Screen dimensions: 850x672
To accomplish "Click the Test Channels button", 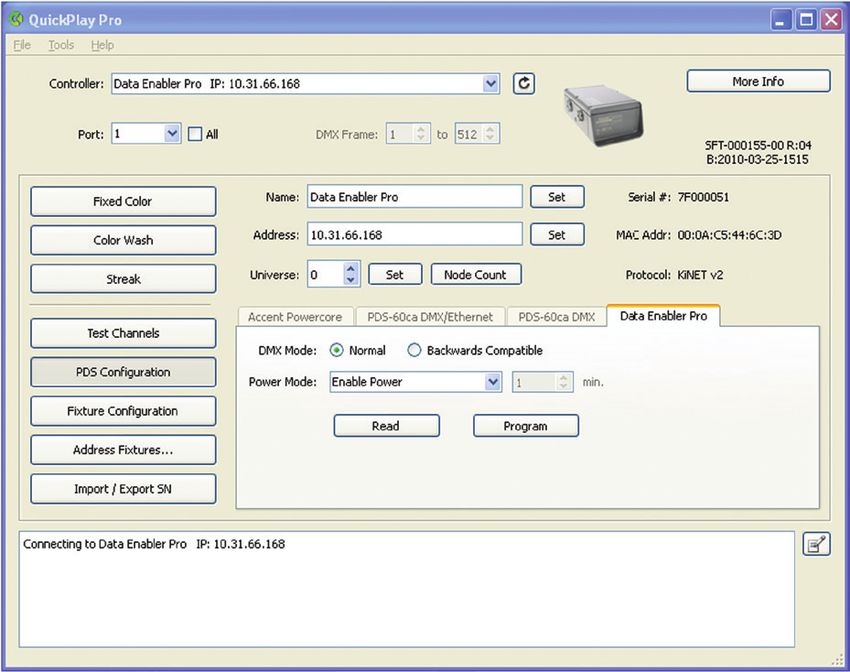I will click(x=123, y=333).
